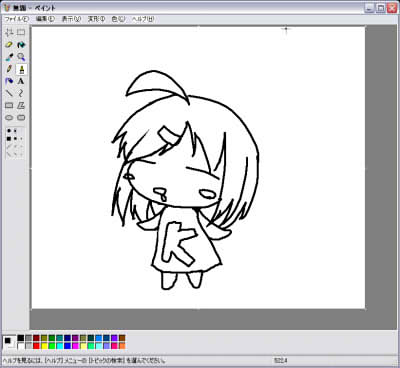This screenshot has width=400, height=368.
Task: Click the help hint text in status bar
Action: click(83, 360)
